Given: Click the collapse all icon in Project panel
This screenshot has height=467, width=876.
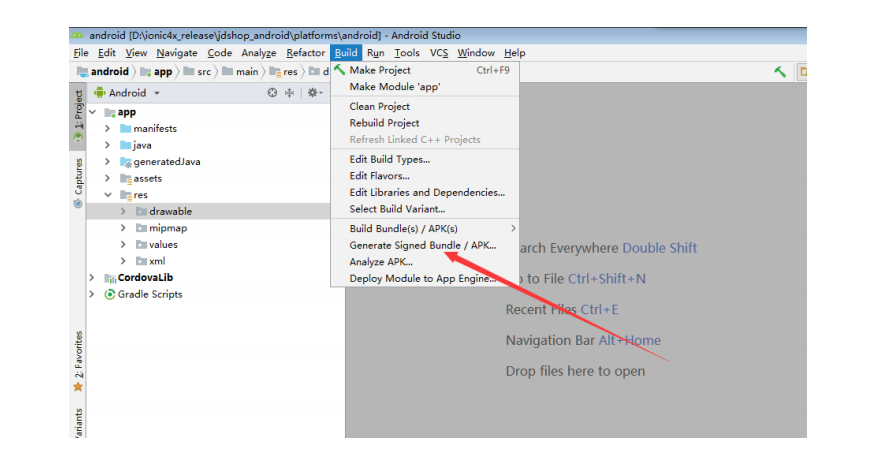Looking at the screenshot, I should [x=290, y=93].
